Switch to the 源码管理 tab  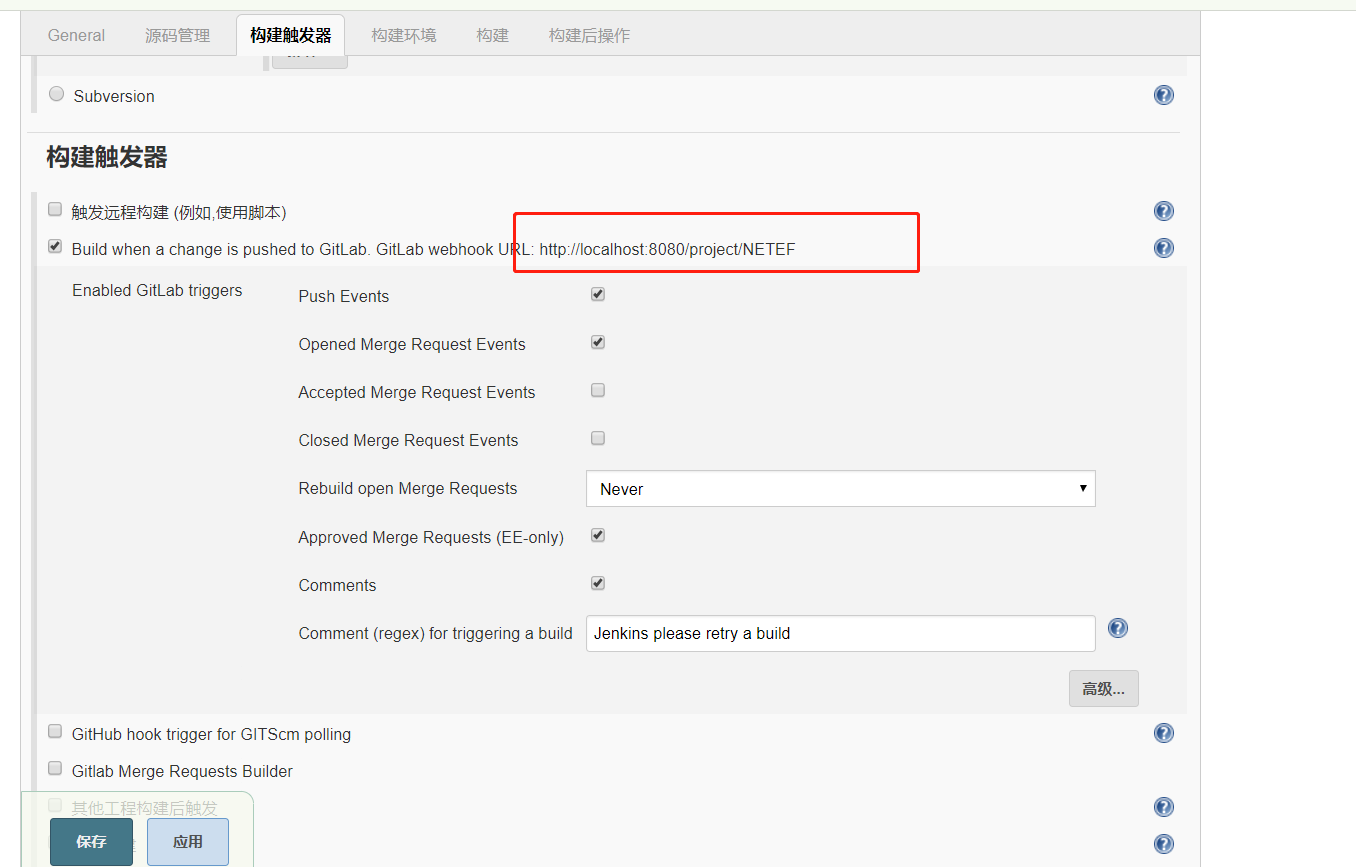tap(178, 35)
